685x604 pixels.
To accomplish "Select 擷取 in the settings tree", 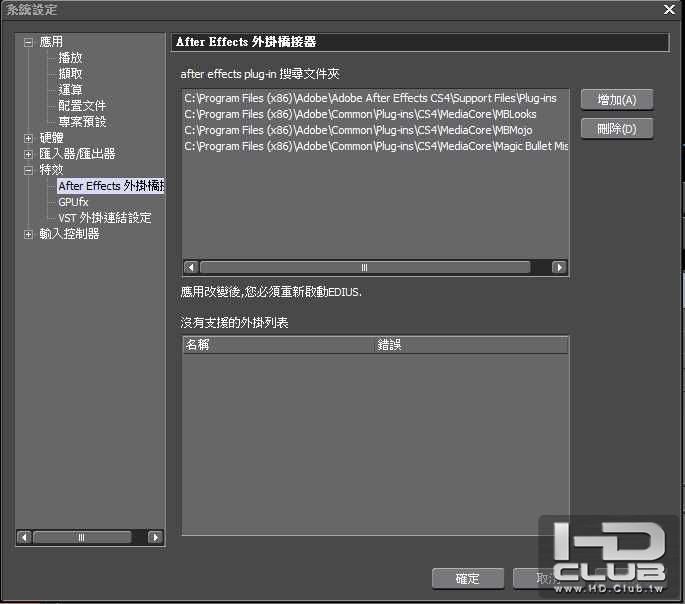I will (70, 74).
